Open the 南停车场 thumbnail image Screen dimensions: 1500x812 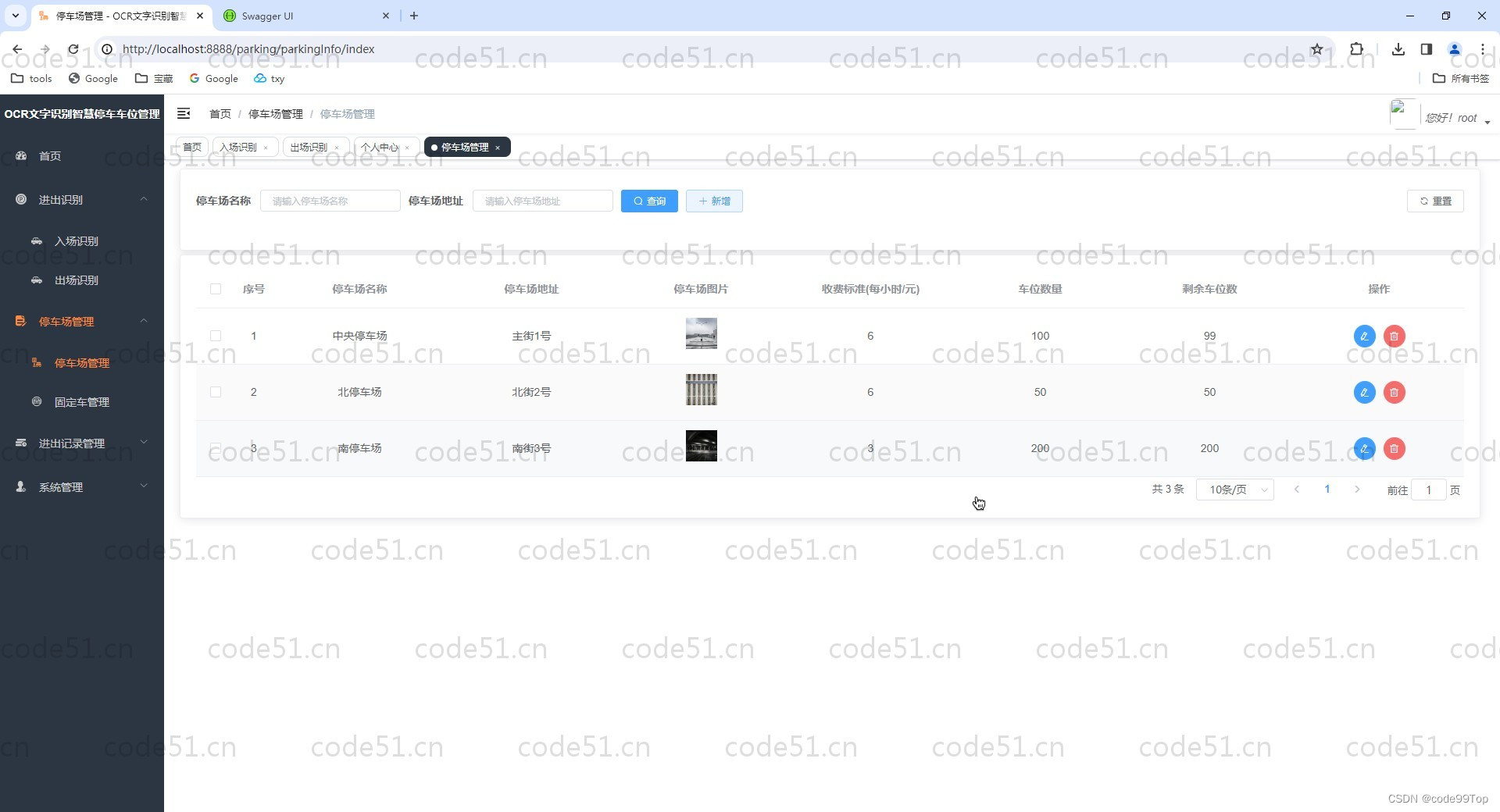702,446
